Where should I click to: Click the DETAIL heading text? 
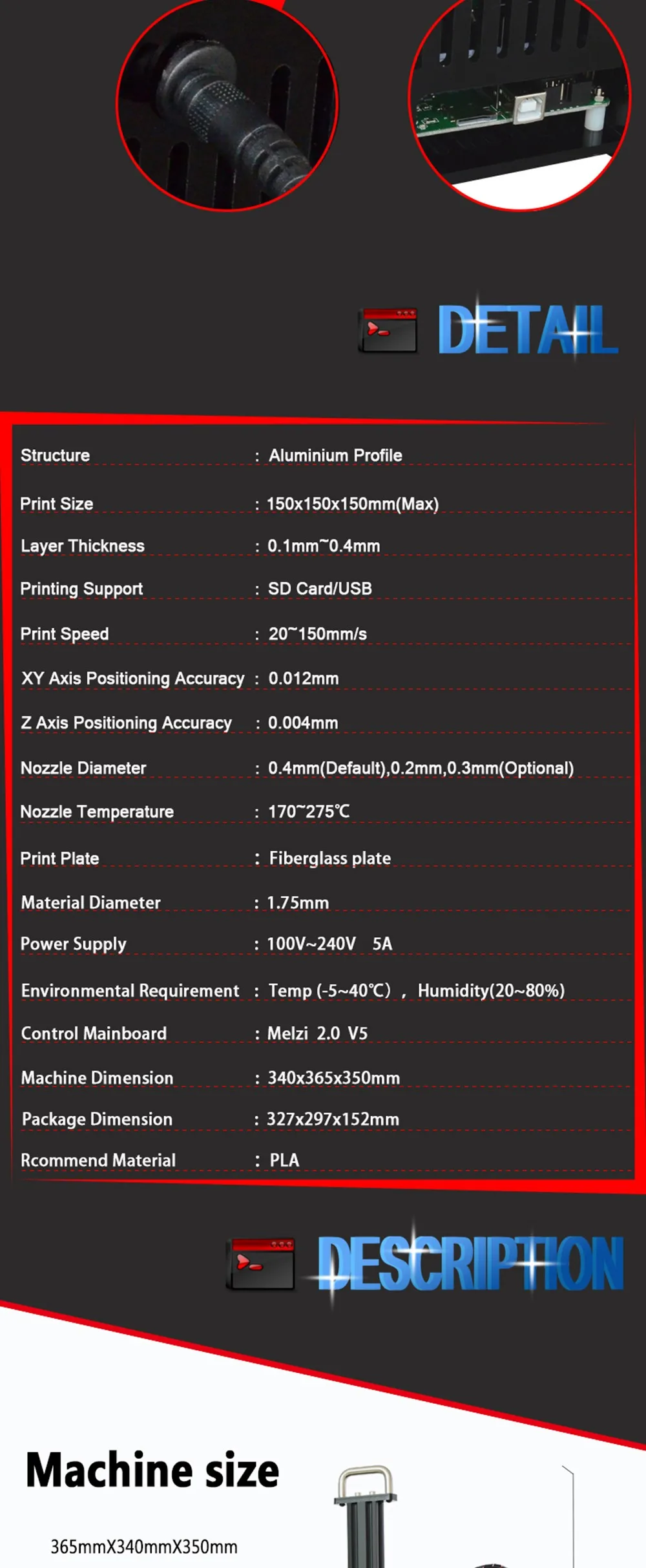(528, 330)
